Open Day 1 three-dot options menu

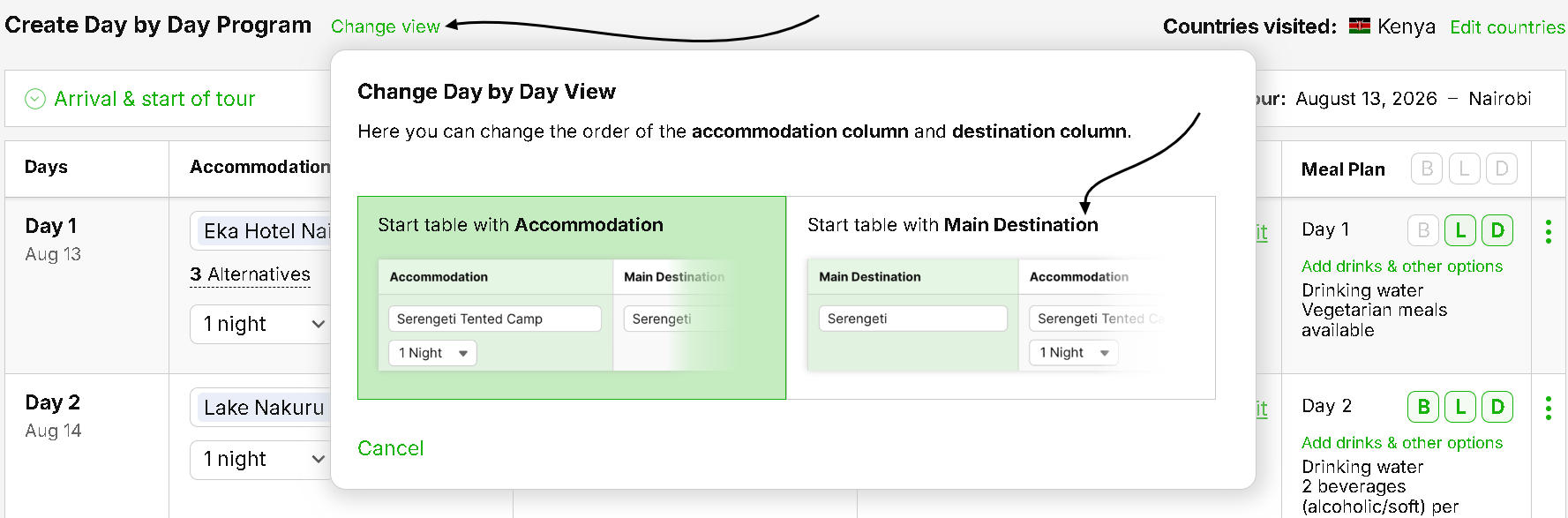click(x=1548, y=232)
